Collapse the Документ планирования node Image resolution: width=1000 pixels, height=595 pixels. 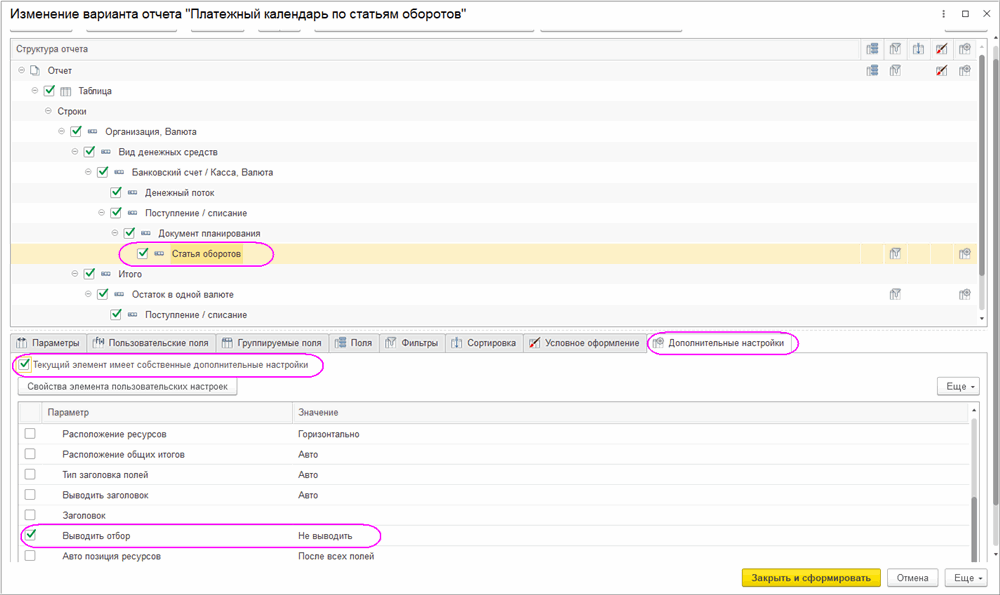115,233
